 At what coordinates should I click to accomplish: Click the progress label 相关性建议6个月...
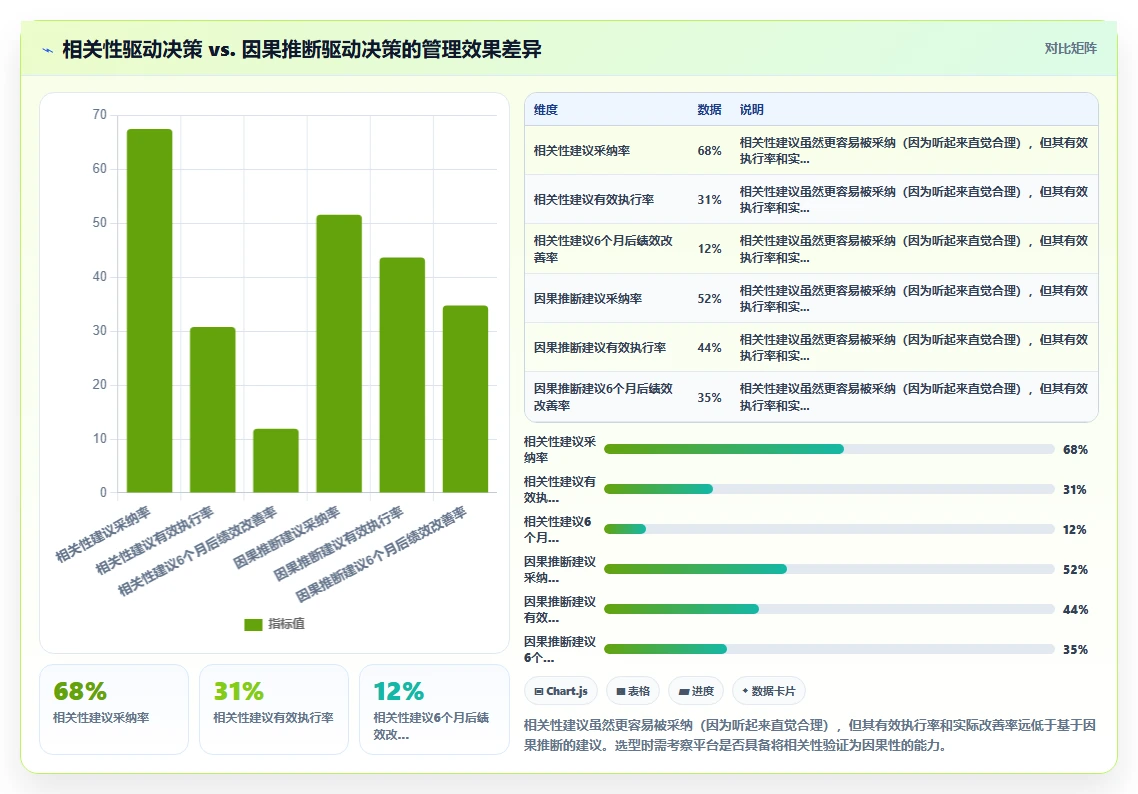point(557,530)
